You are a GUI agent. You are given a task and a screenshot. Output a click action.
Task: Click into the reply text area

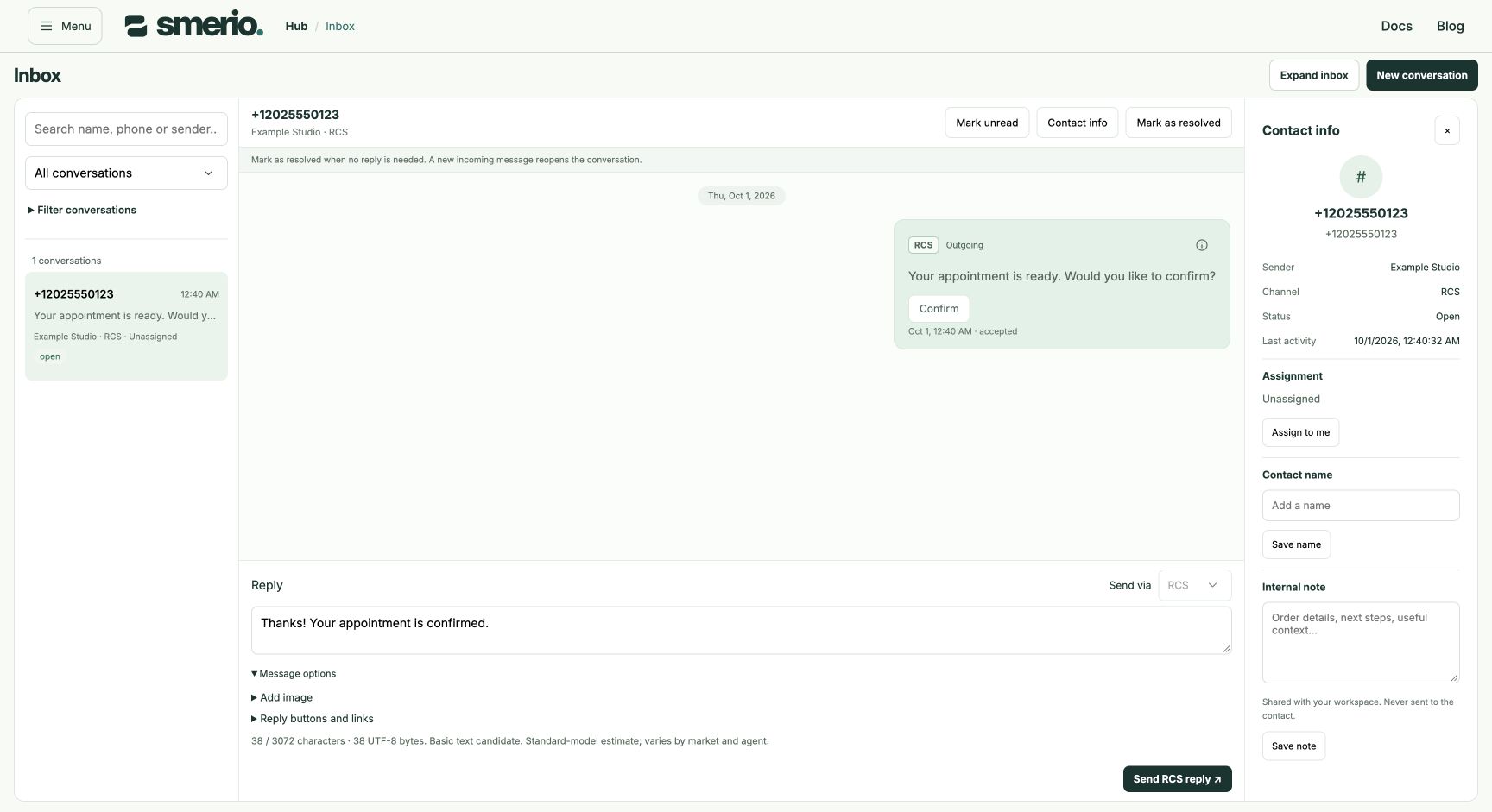click(x=741, y=630)
